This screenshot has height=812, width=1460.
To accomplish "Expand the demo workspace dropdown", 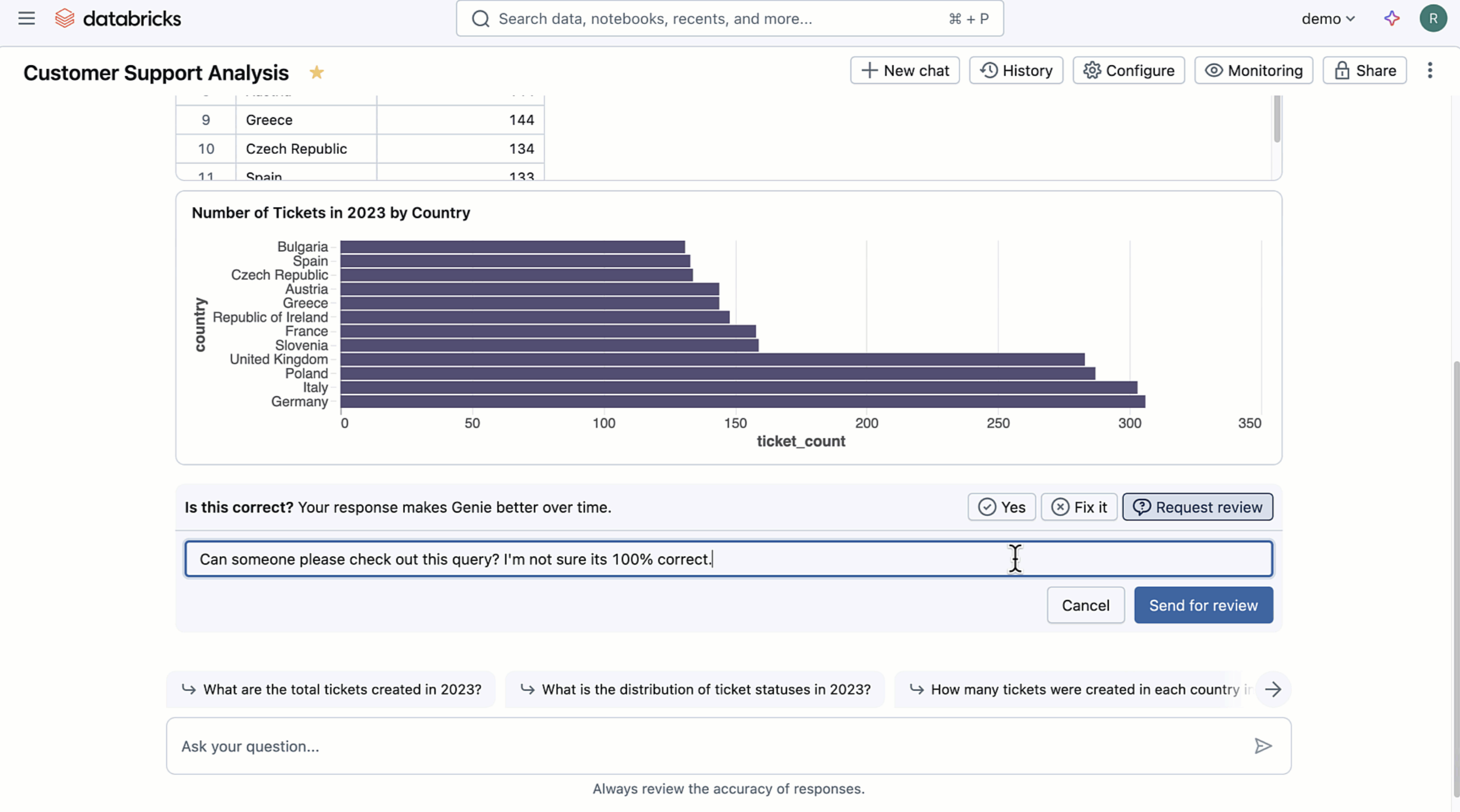I will coord(1327,19).
